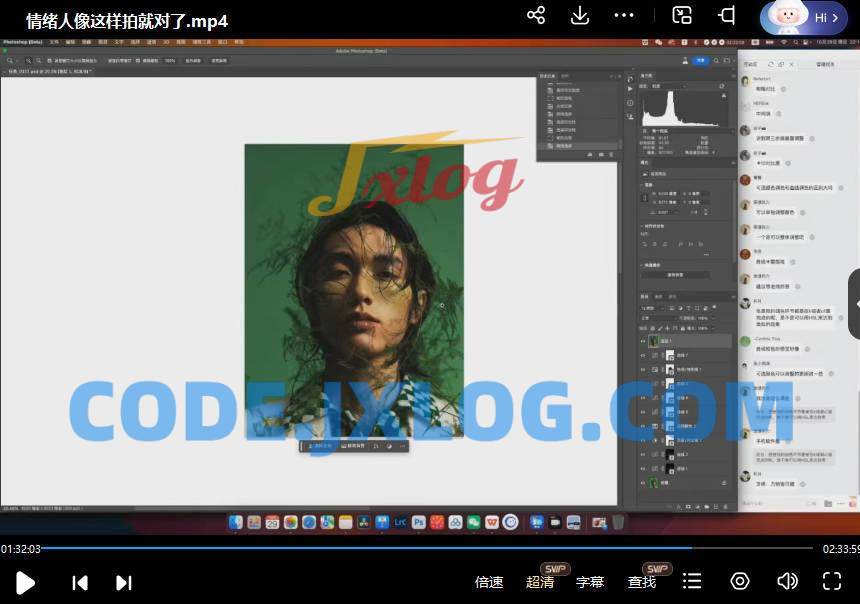The image size is (860, 604).
Task: Enter fullscreen mode
Action: [831, 581]
